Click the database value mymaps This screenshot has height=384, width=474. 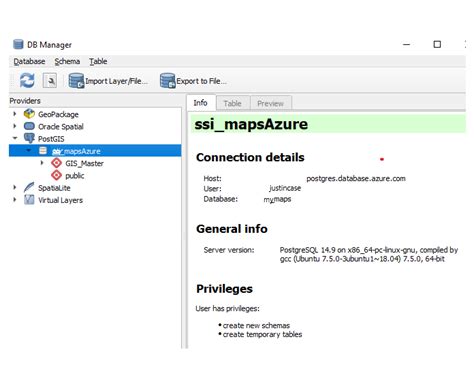(x=277, y=199)
